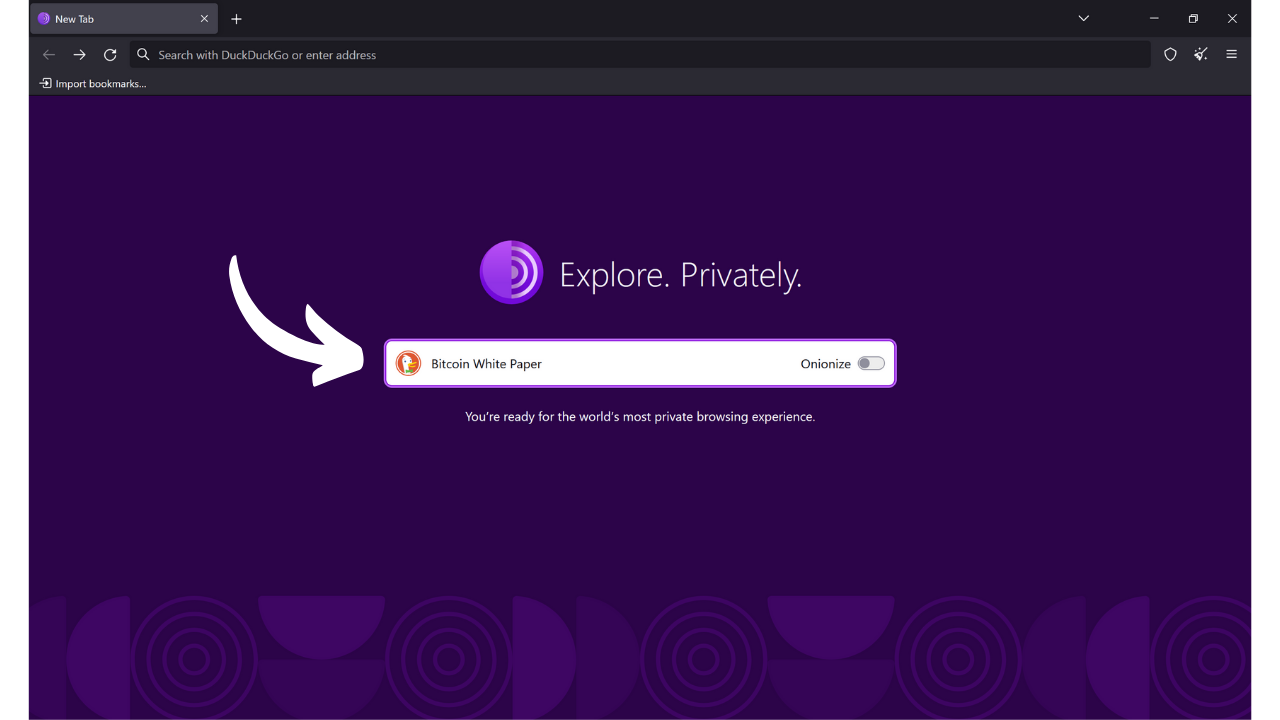This screenshot has height=720, width=1280.
Task: Click the Tor onion logo above the search widget
Action: tap(511, 271)
